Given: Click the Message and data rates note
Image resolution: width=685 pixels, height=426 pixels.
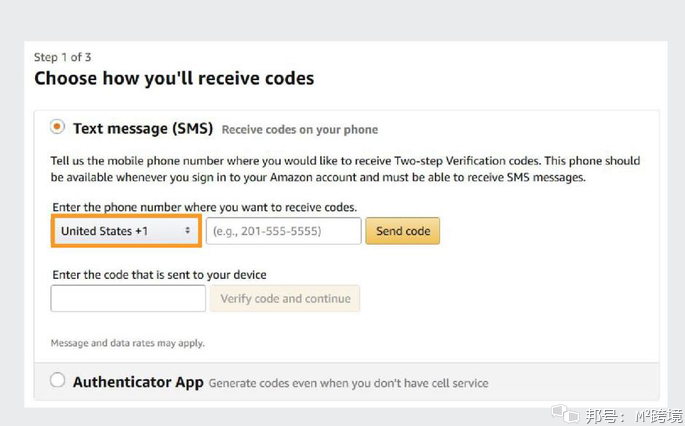Looking at the screenshot, I should 128,343.
